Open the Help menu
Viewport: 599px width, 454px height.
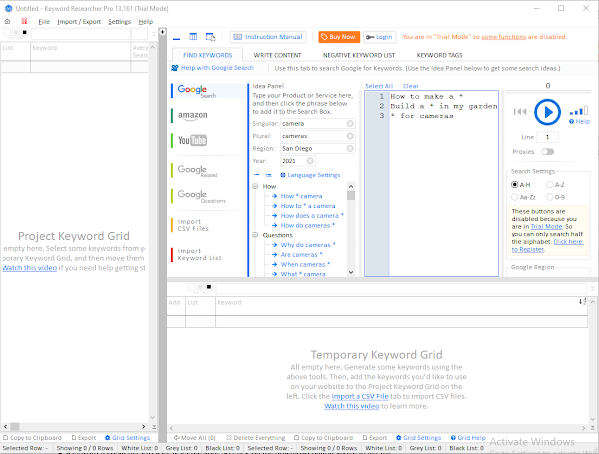146,22
